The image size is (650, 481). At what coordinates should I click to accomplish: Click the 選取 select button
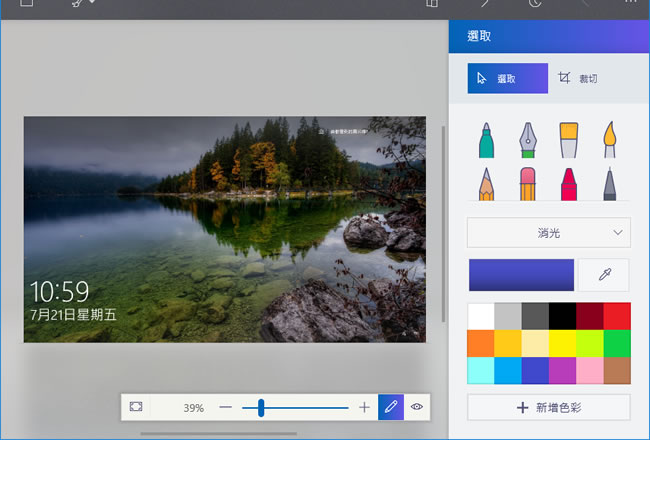[507, 78]
